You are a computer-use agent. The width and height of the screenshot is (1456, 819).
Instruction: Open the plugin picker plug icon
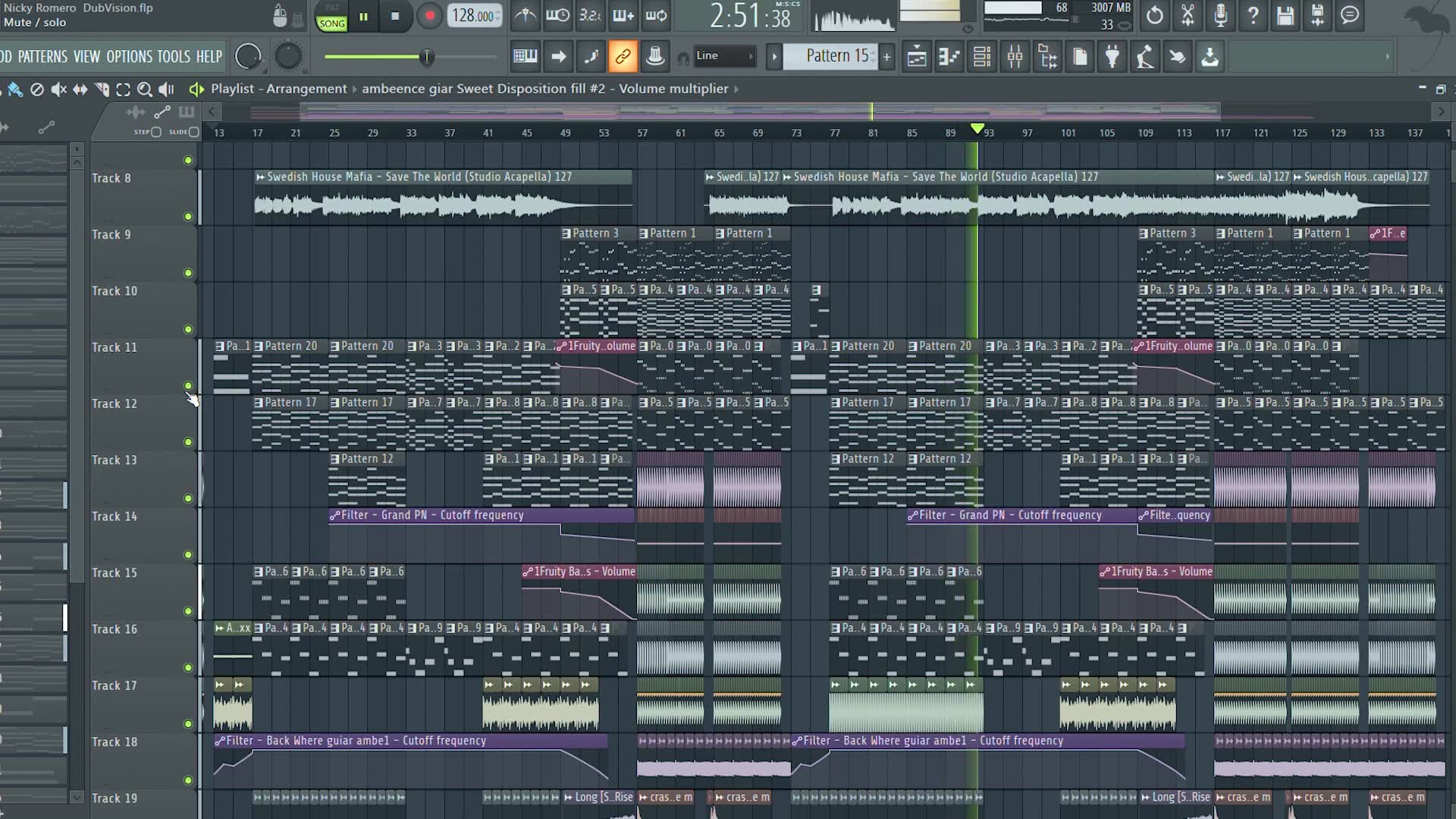(x=1112, y=56)
